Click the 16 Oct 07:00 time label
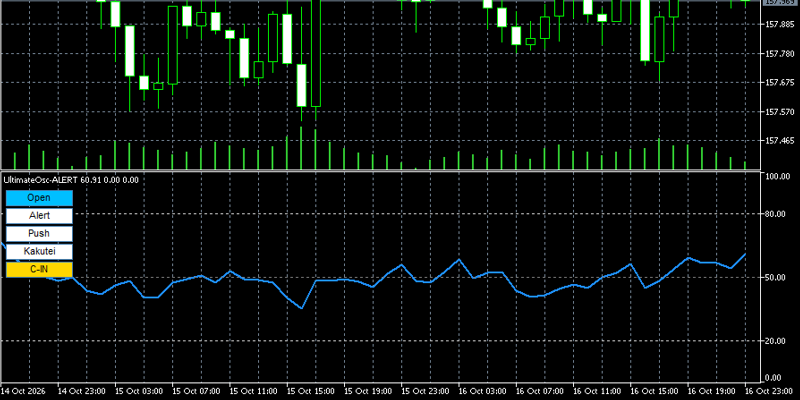Screen dimensions: 800x400 pyautogui.click(x=540, y=391)
